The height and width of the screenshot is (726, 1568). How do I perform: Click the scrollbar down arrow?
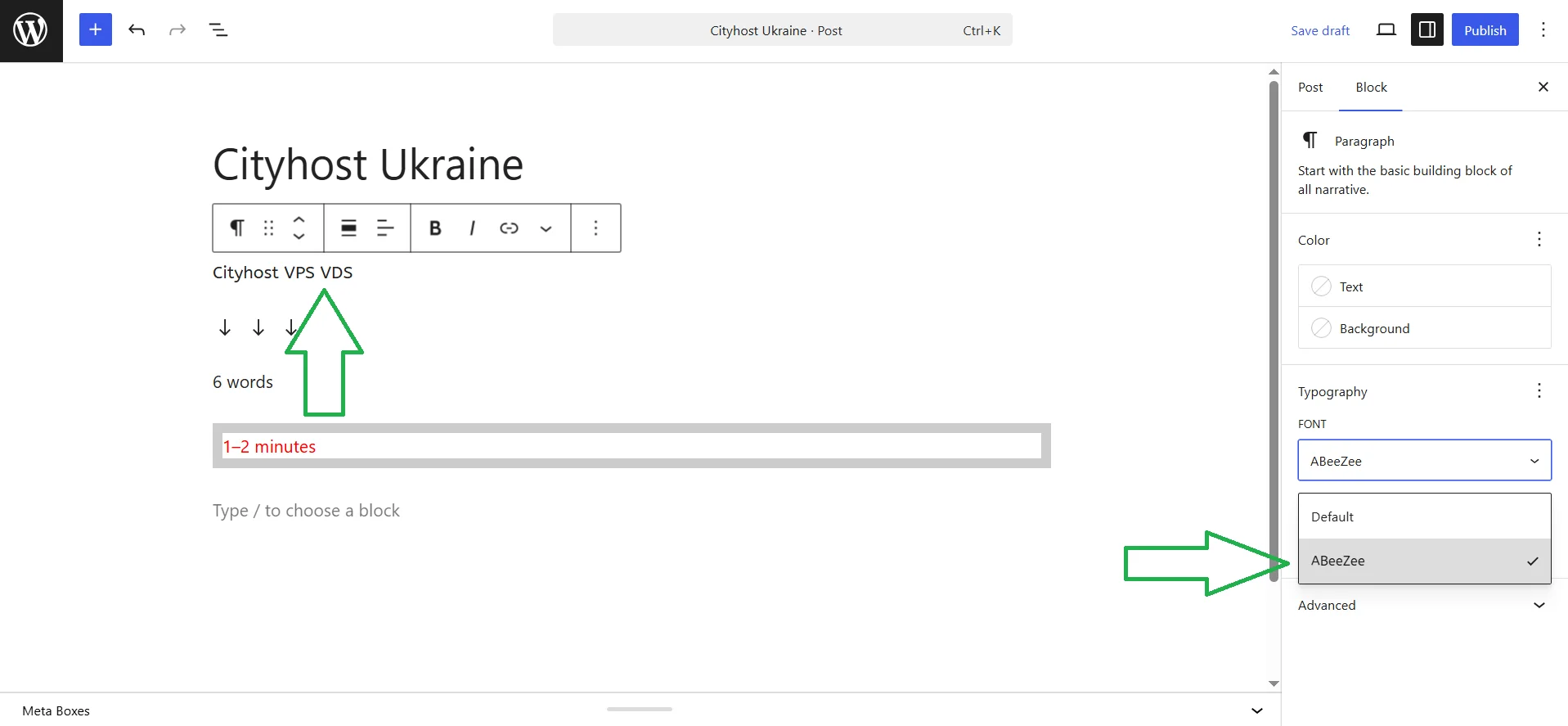(x=1274, y=683)
